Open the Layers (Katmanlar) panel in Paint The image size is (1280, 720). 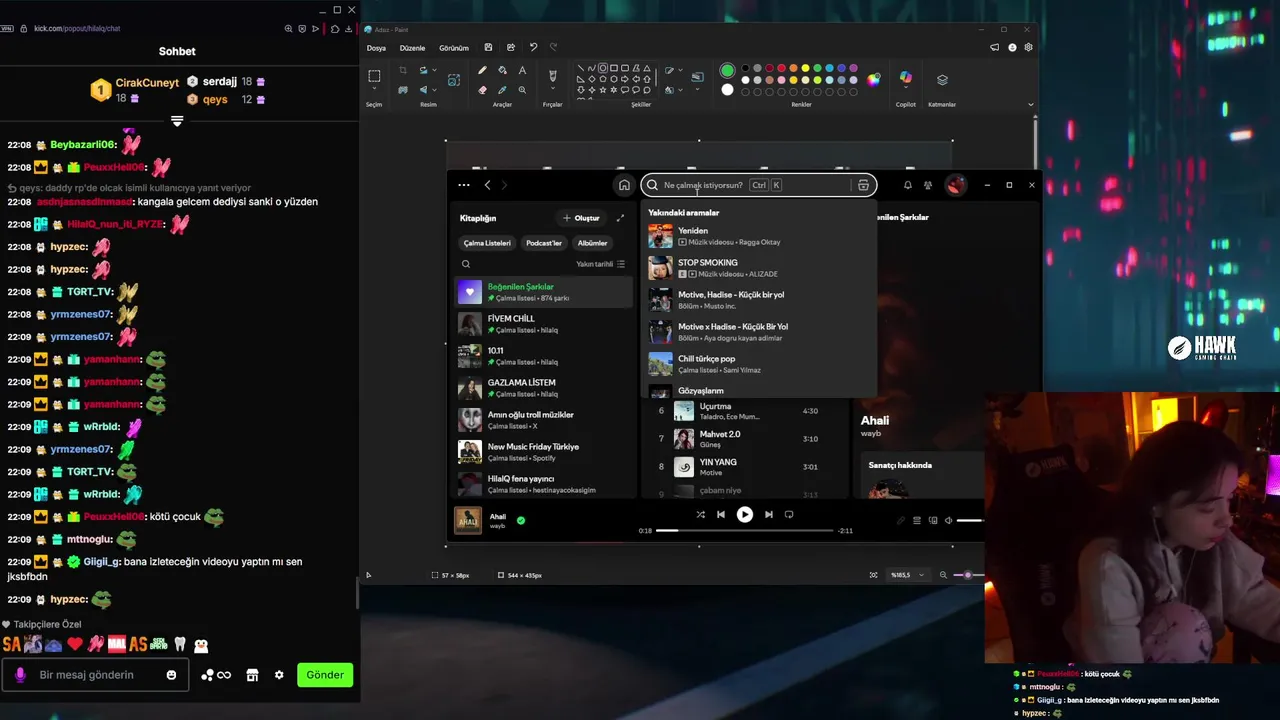tap(942, 79)
